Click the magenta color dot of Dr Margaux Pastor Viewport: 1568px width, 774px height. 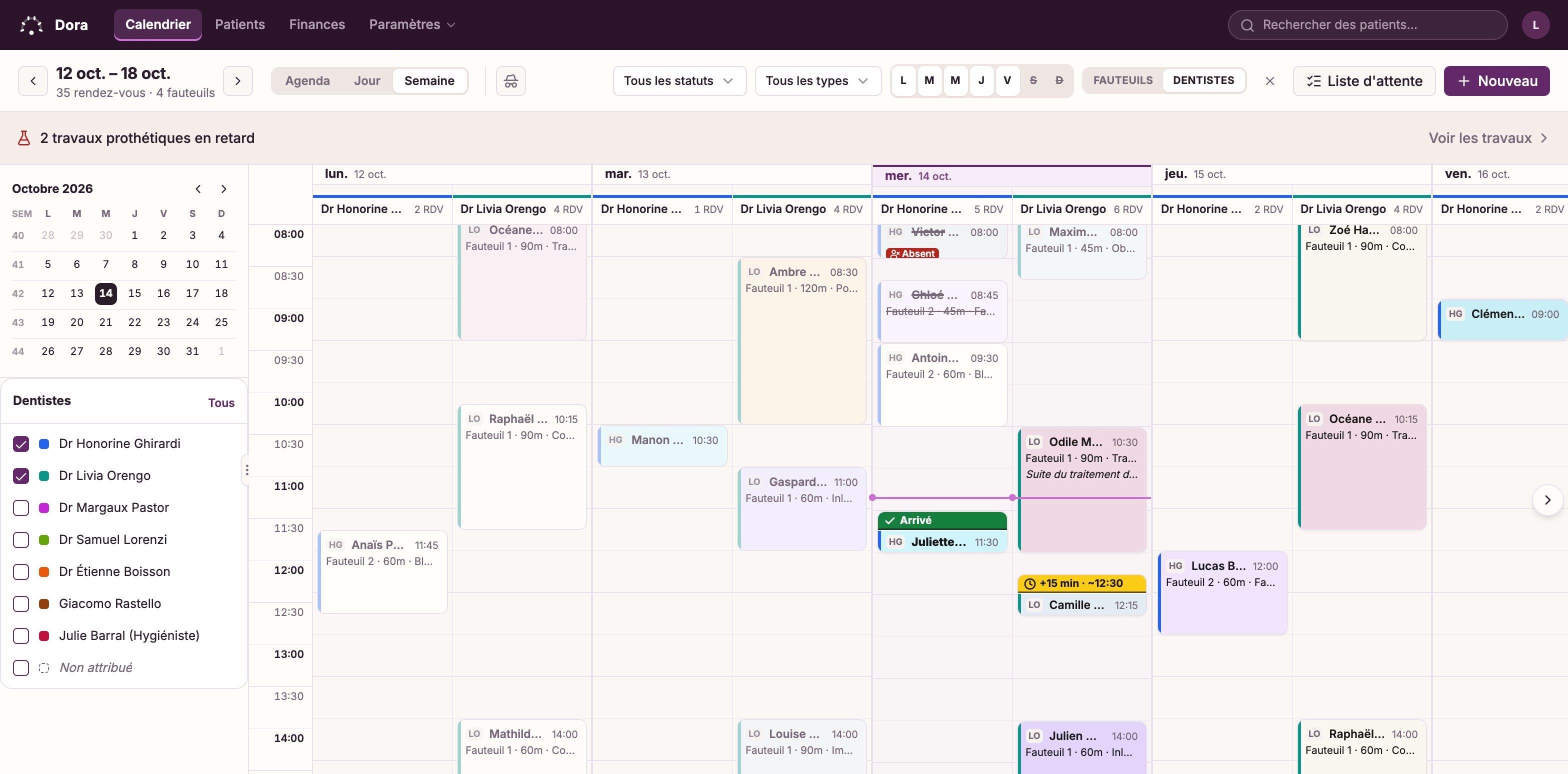(44, 508)
